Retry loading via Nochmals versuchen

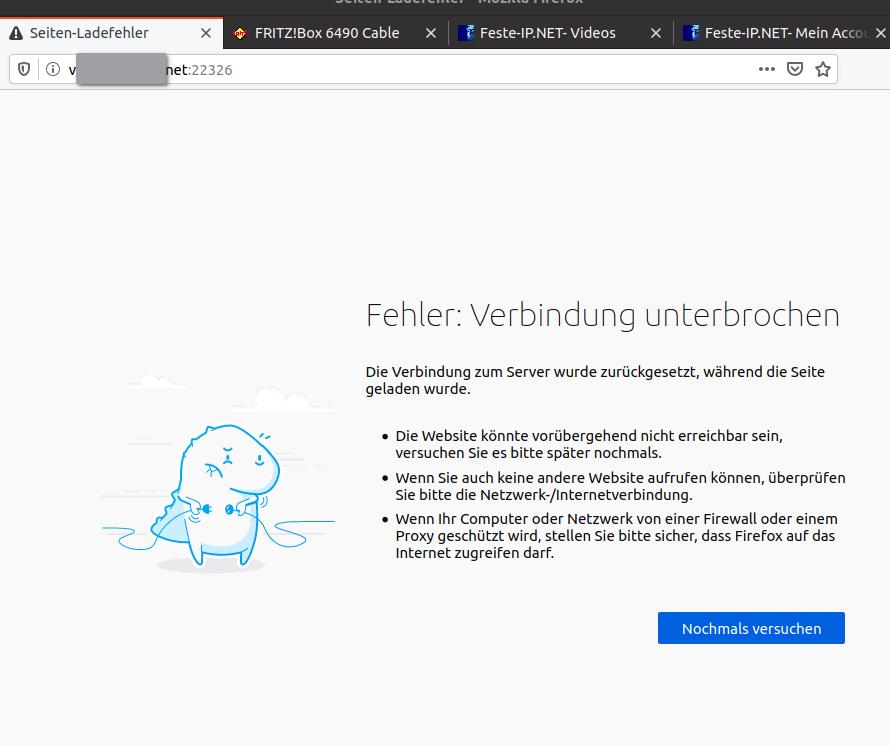click(751, 628)
